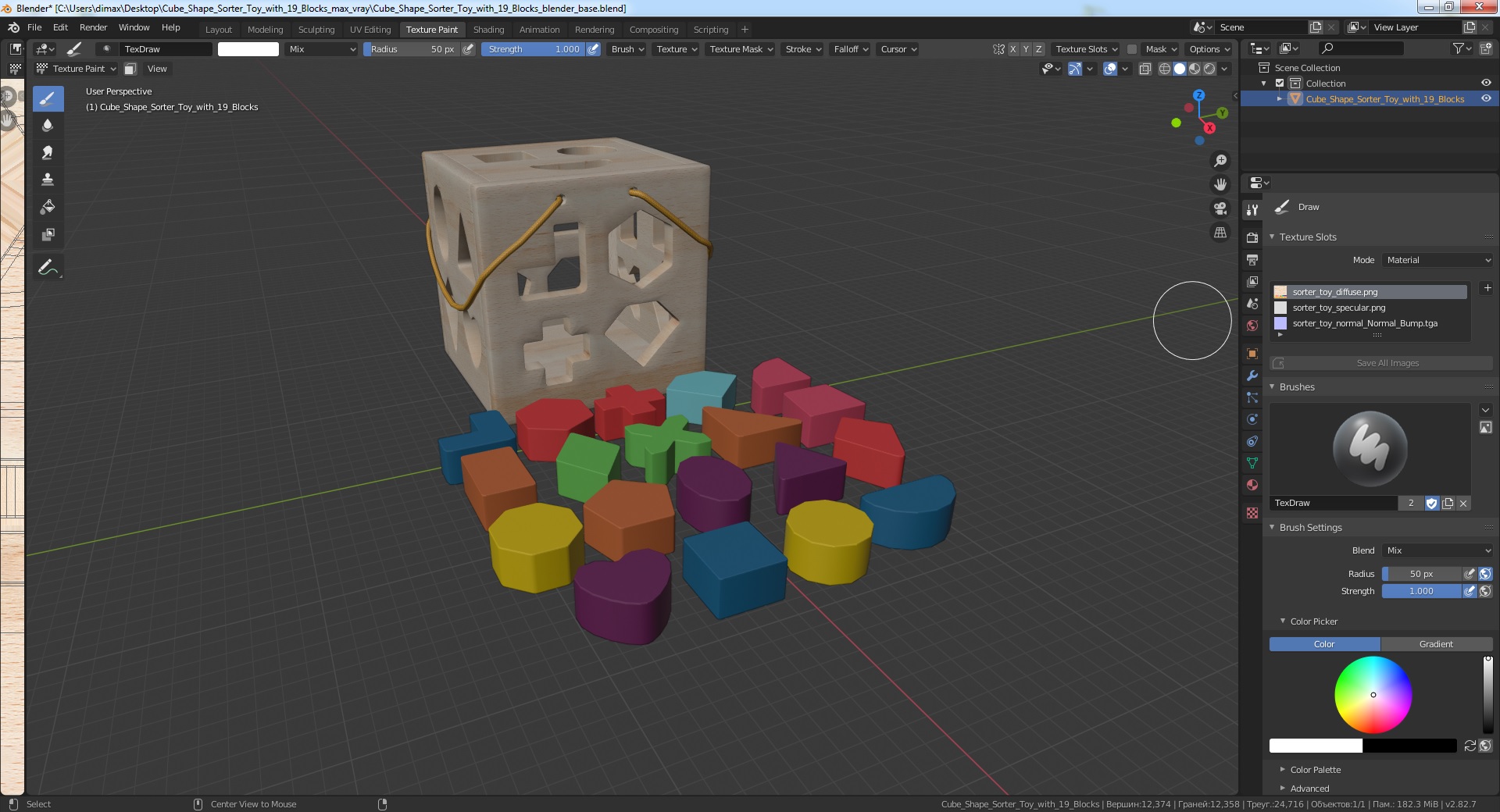Select the Smear tool in toolbar
This screenshot has width=1500, height=812.
click(x=48, y=153)
